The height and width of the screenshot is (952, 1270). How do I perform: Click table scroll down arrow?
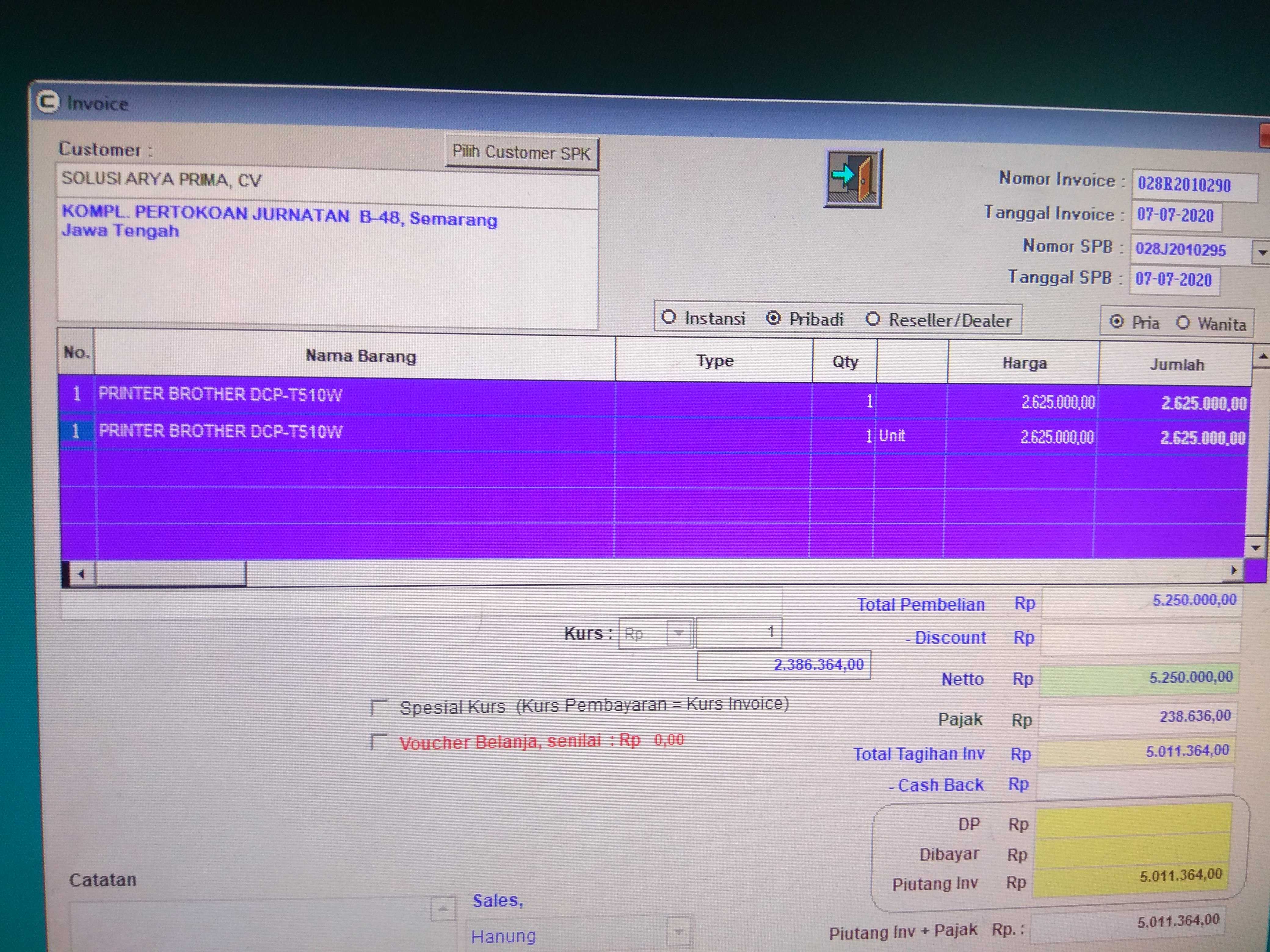(x=1255, y=548)
